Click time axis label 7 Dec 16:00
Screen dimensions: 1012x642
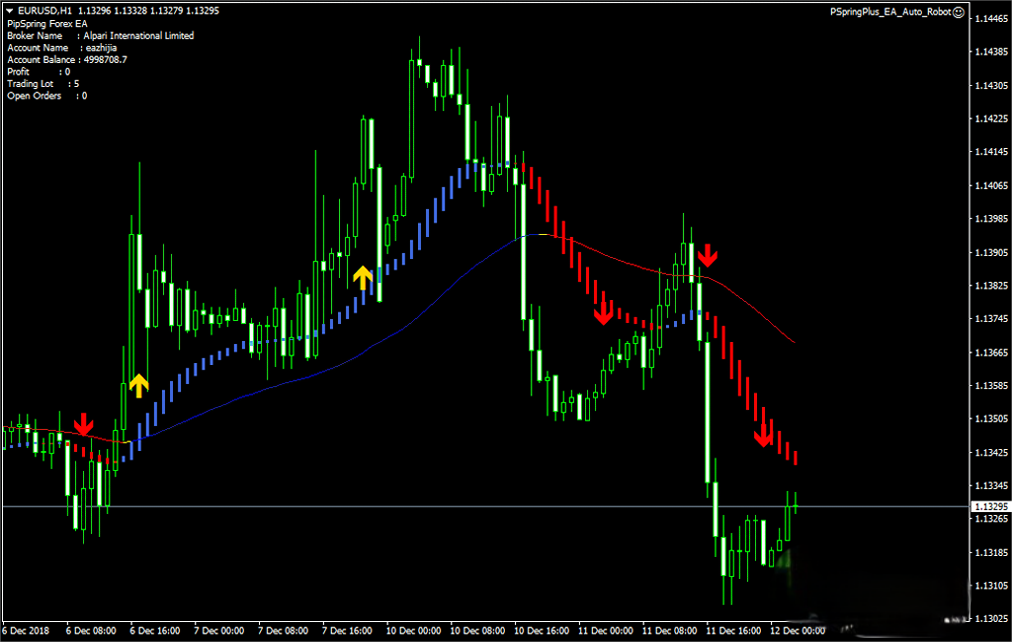347,630
